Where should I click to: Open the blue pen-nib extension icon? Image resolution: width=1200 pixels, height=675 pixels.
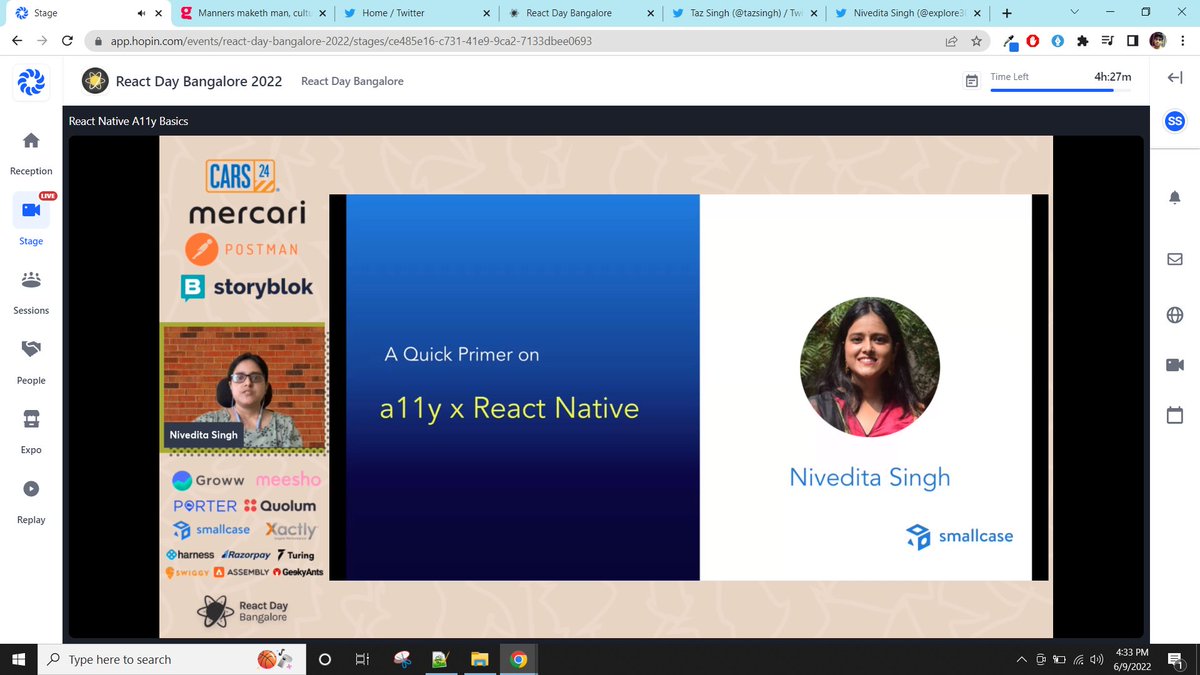[1058, 41]
